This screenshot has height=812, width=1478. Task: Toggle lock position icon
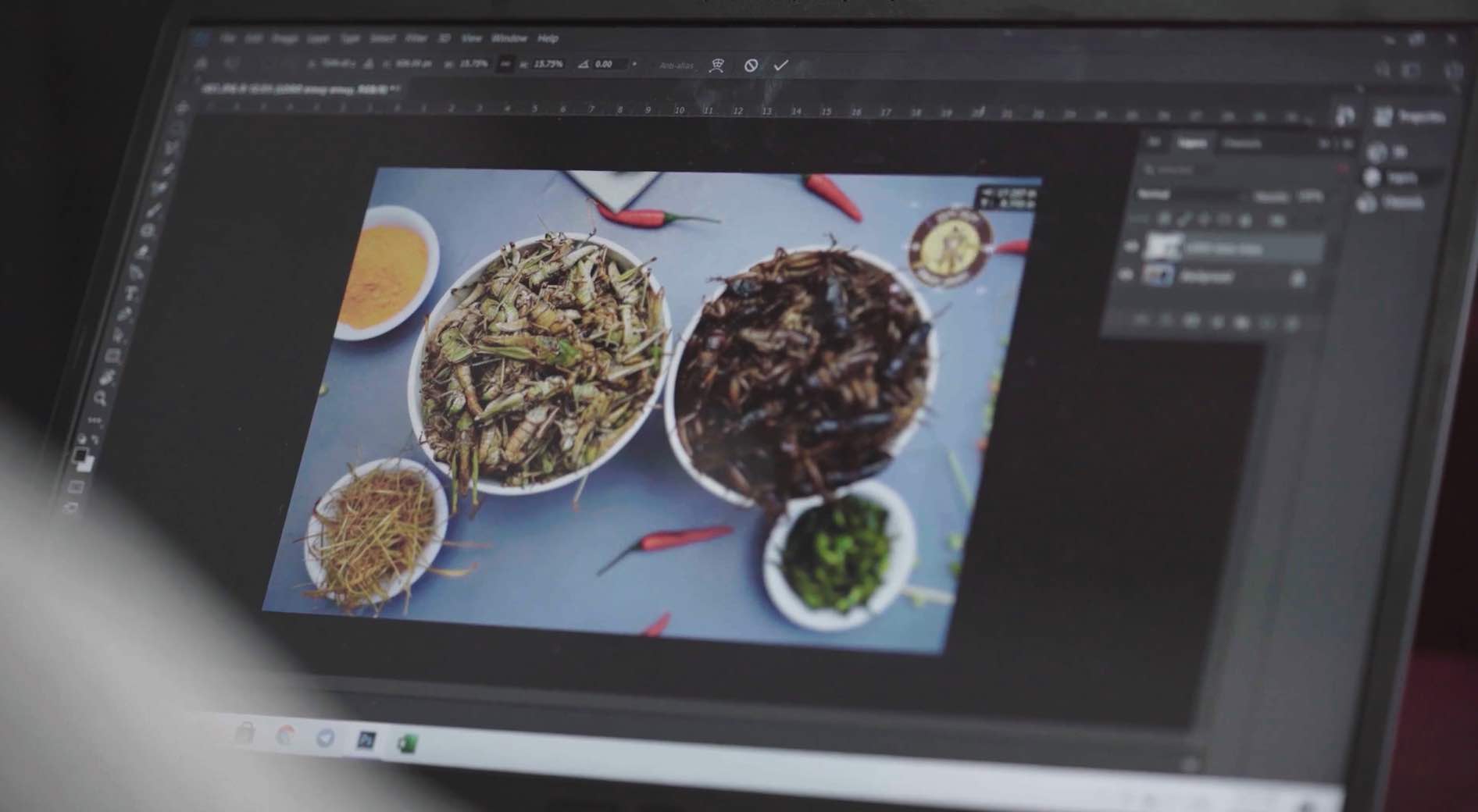(1204, 220)
